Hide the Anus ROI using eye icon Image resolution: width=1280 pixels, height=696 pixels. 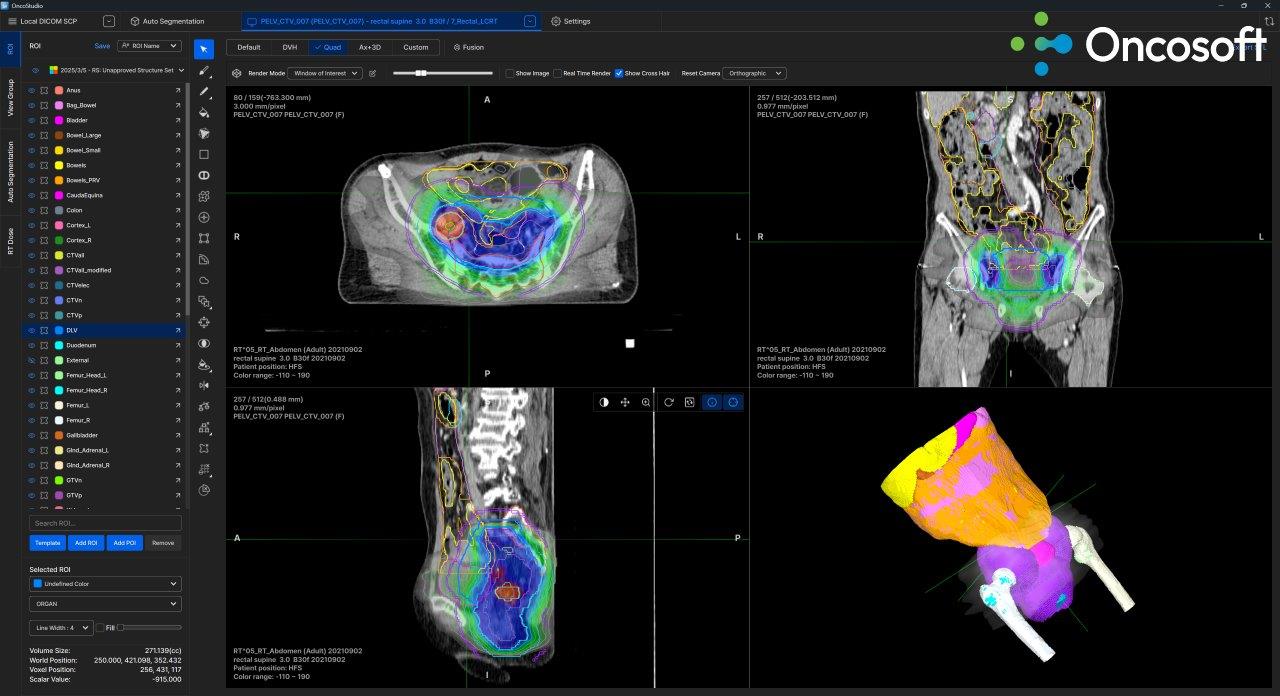32,90
